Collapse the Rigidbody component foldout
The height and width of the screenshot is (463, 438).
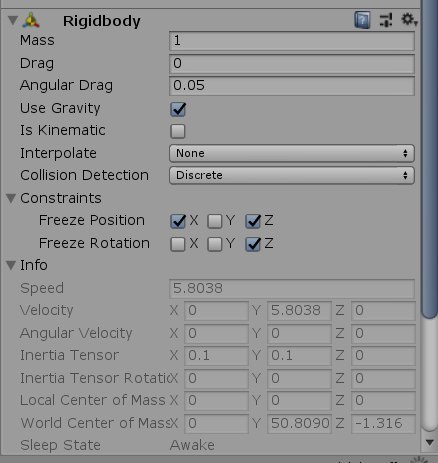point(12,20)
